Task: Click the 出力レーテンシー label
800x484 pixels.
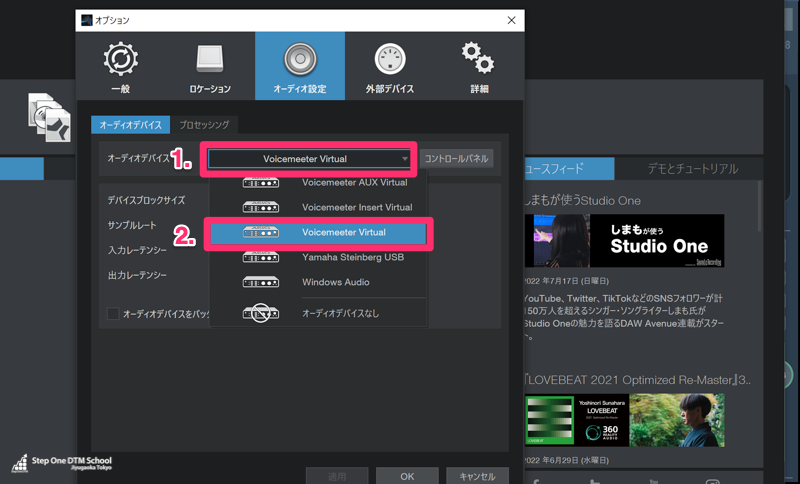Action: (x=137, y=275)
